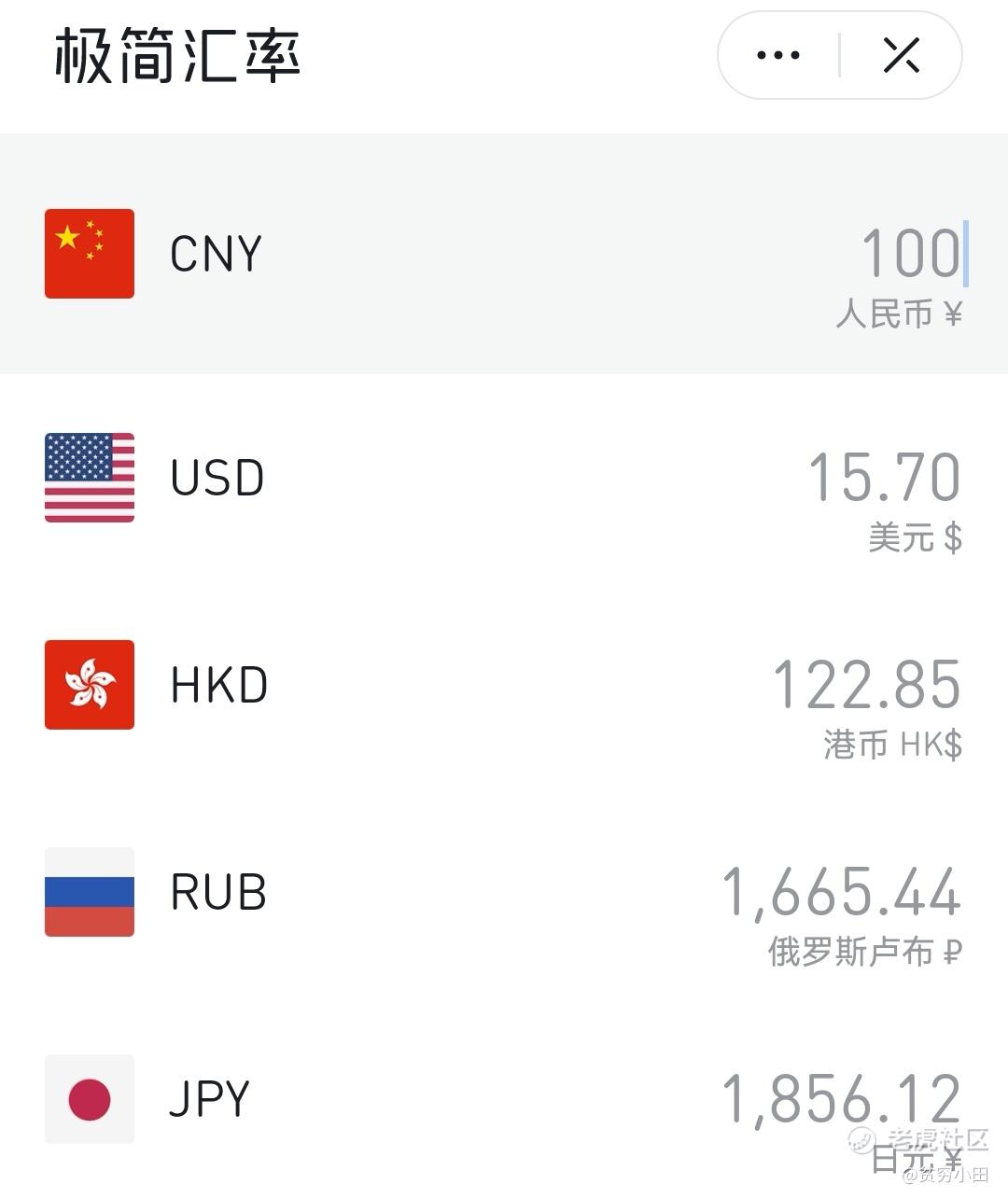
Task: Open the three-dots more options menu
Action: pos(778,55)
